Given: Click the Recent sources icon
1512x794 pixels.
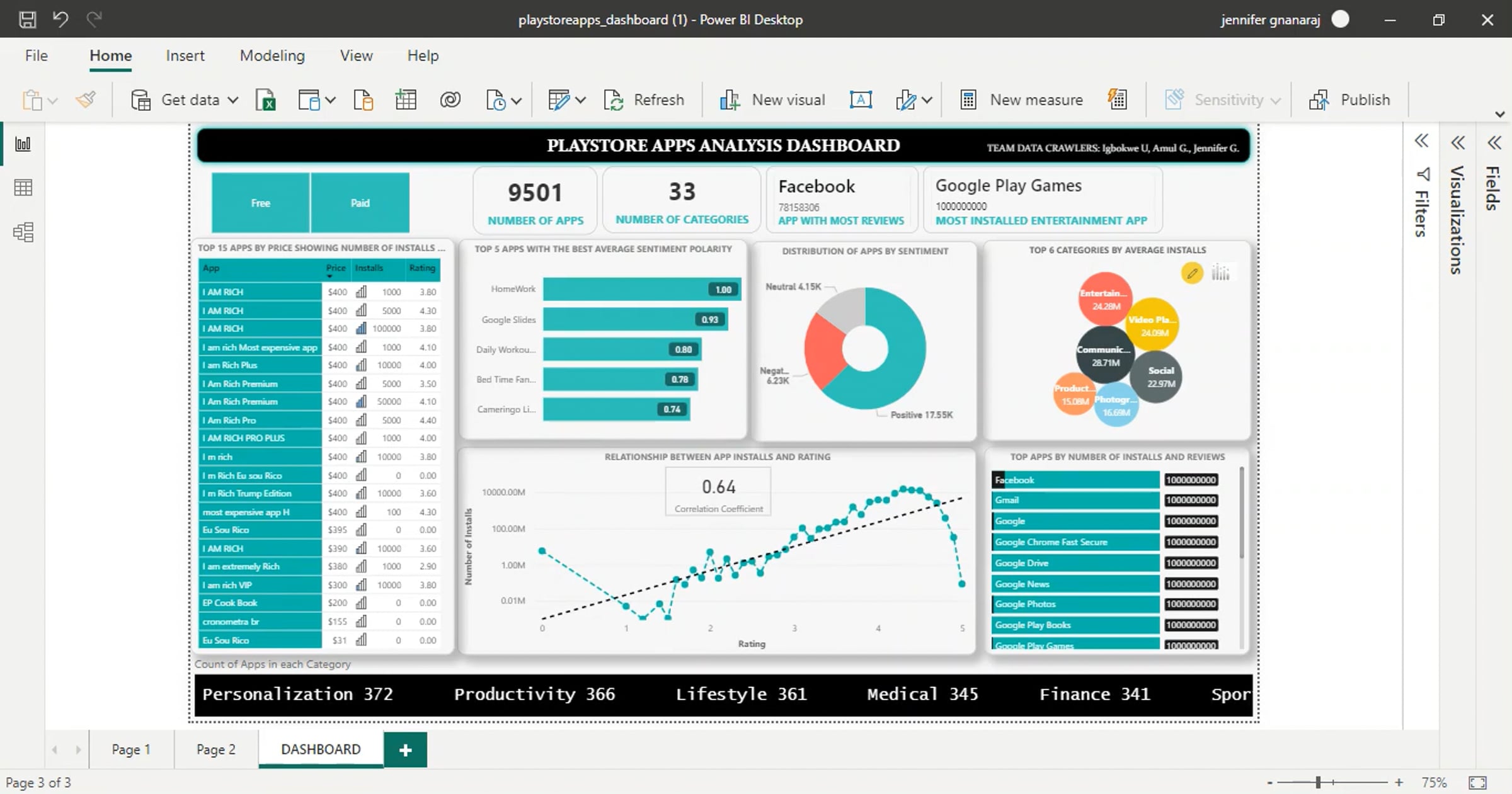Looking at the screenshot, I should point(496,99).
